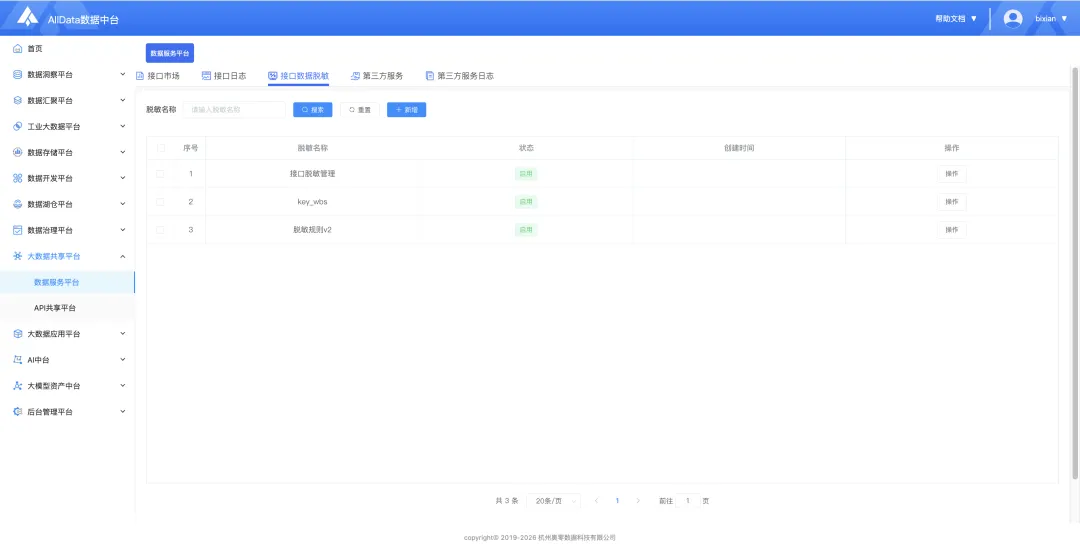This screenshot has height=549, width=1080.
Task: Click the 接口数据脱敏 tab icon
Action: pos(273,76)
